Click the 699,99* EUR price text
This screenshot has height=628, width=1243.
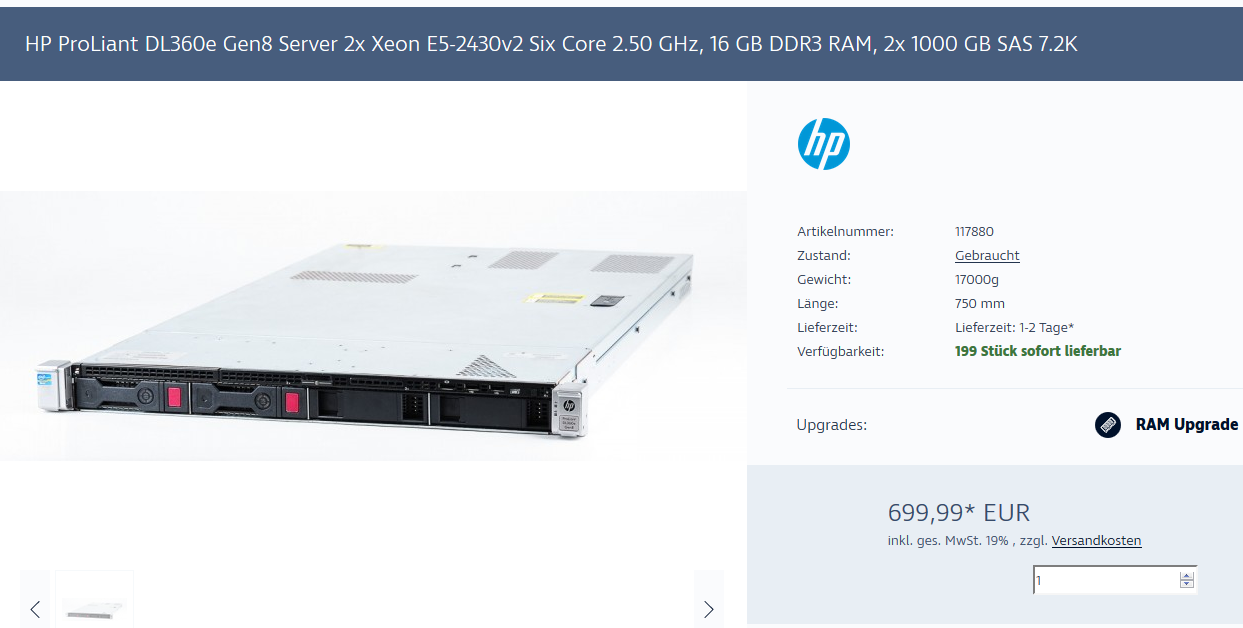958,513
